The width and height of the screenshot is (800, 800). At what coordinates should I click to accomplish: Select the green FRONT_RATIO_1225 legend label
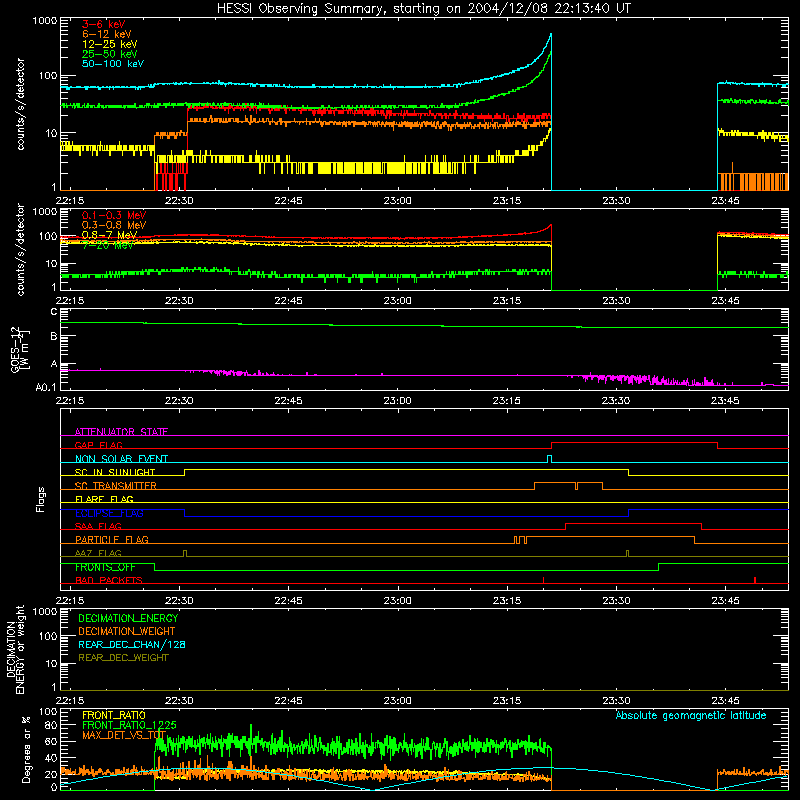coord(129,725)
